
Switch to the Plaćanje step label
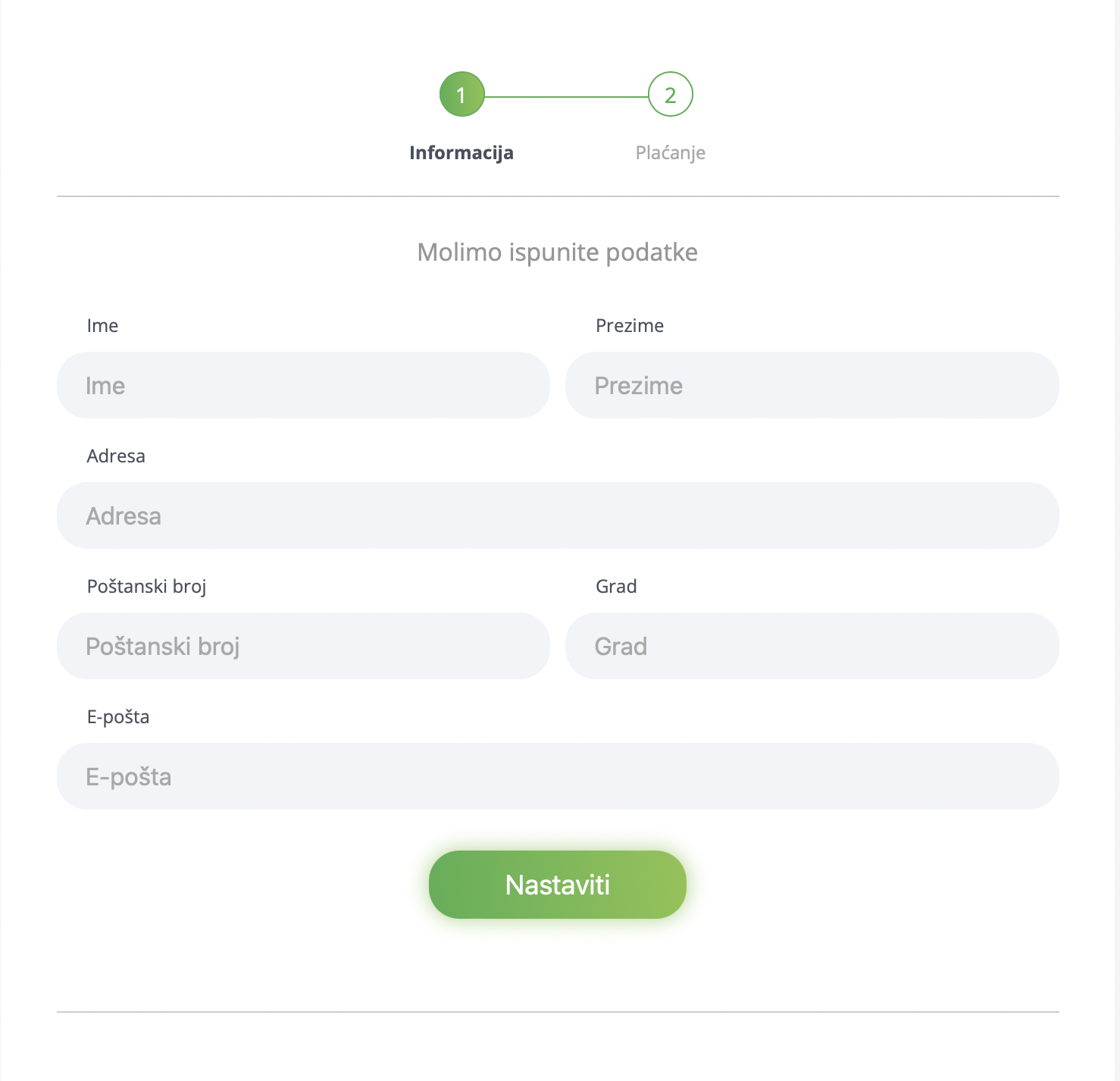tap(670, 152)
